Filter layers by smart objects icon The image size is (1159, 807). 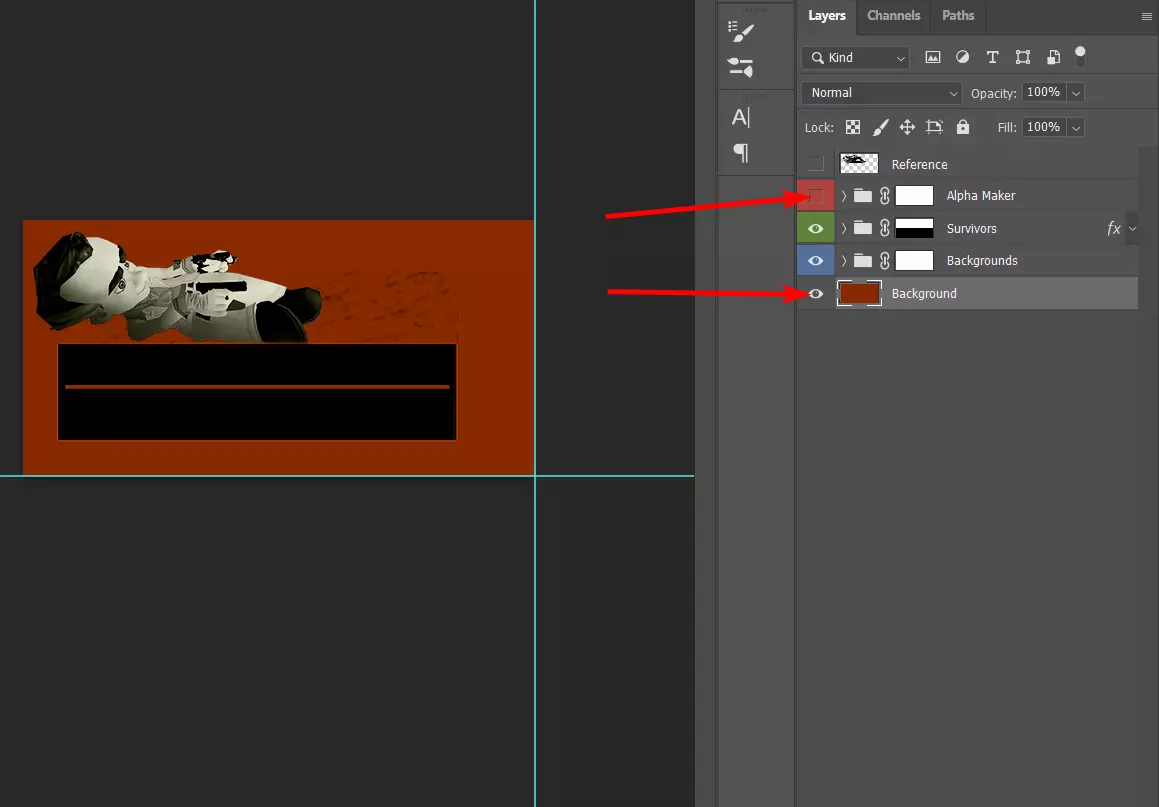tap(1053, 57)
